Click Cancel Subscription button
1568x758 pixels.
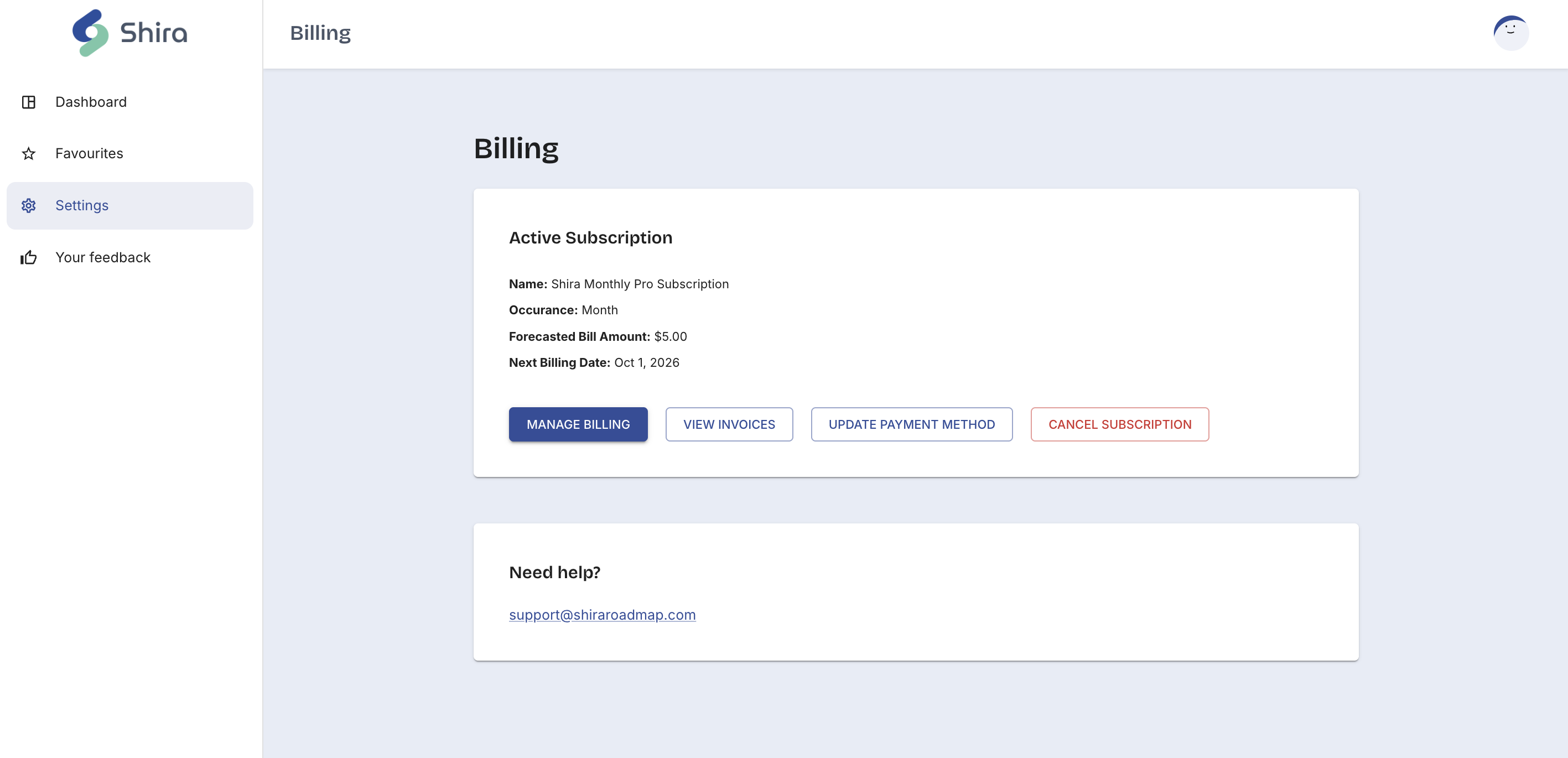click(x=1119, y=424)
